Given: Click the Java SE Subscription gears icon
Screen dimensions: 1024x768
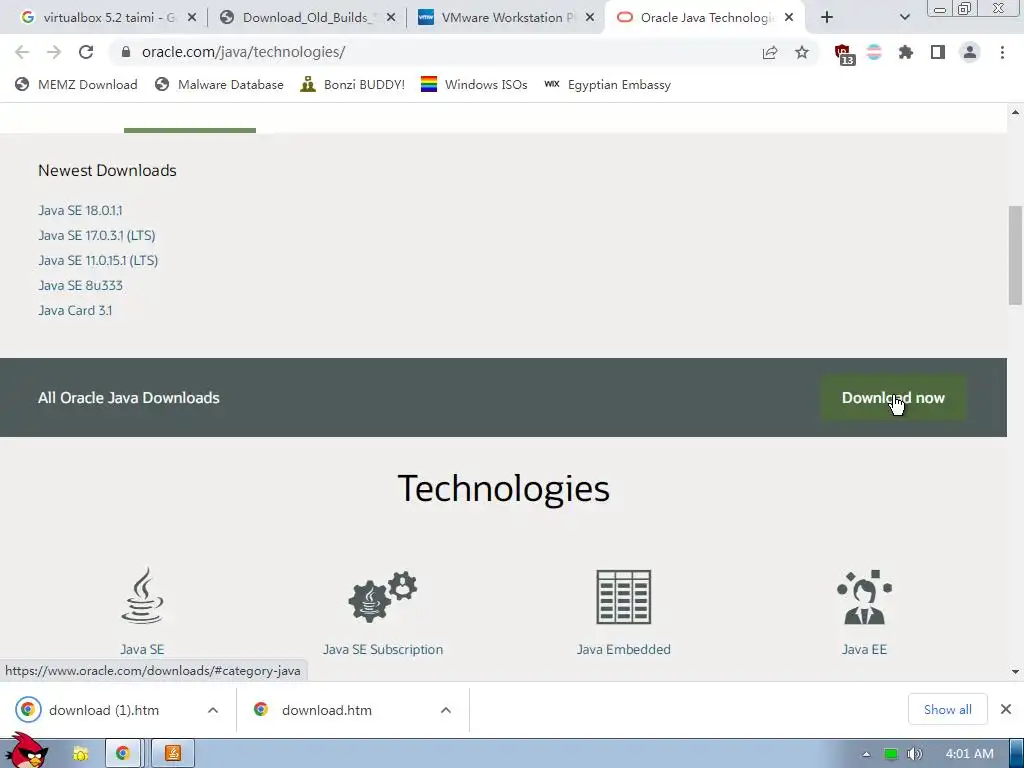Looking at the screenshot, I should [383, 596].
